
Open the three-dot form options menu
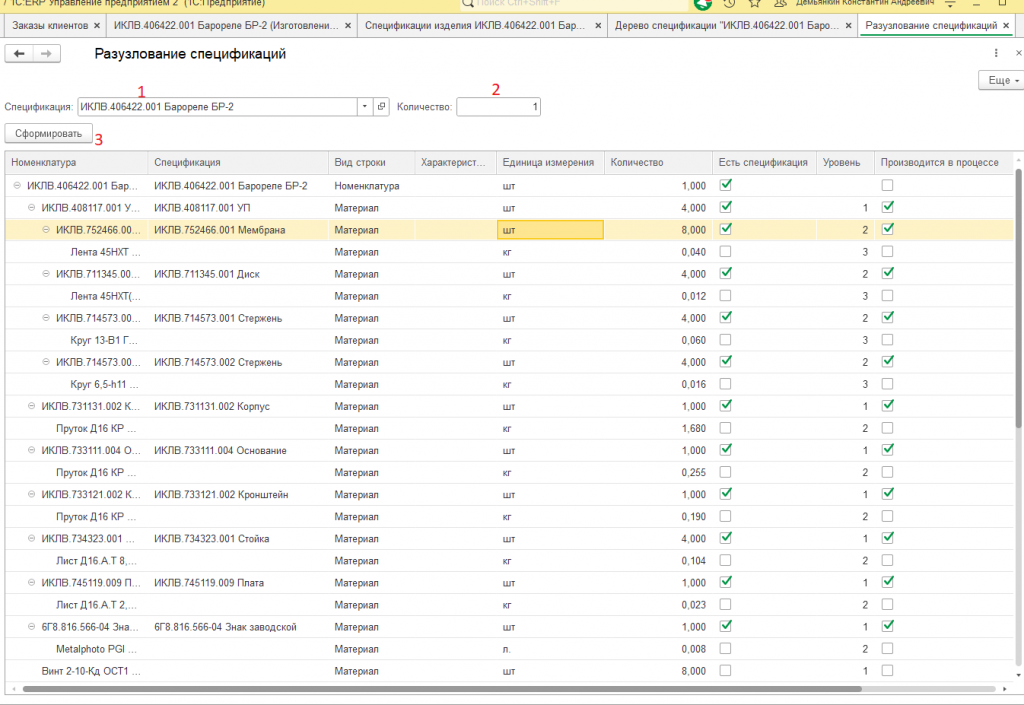click(996, 53)
